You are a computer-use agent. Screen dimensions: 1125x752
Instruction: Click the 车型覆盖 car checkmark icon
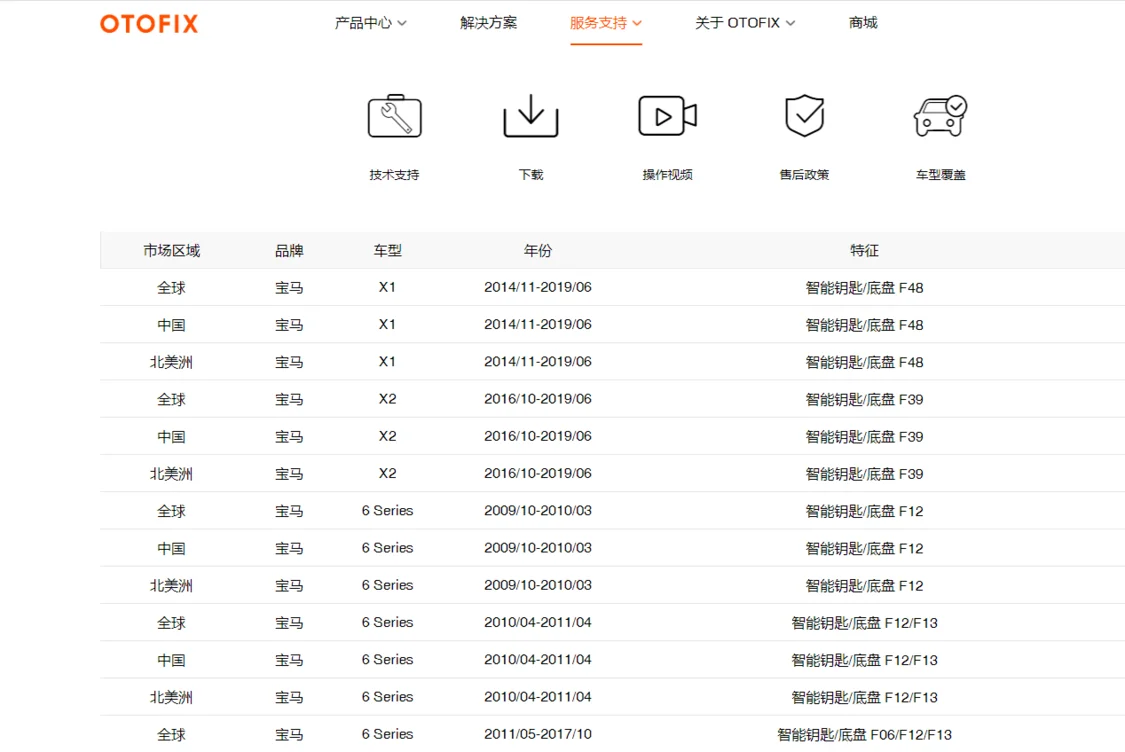click(941, 116)
